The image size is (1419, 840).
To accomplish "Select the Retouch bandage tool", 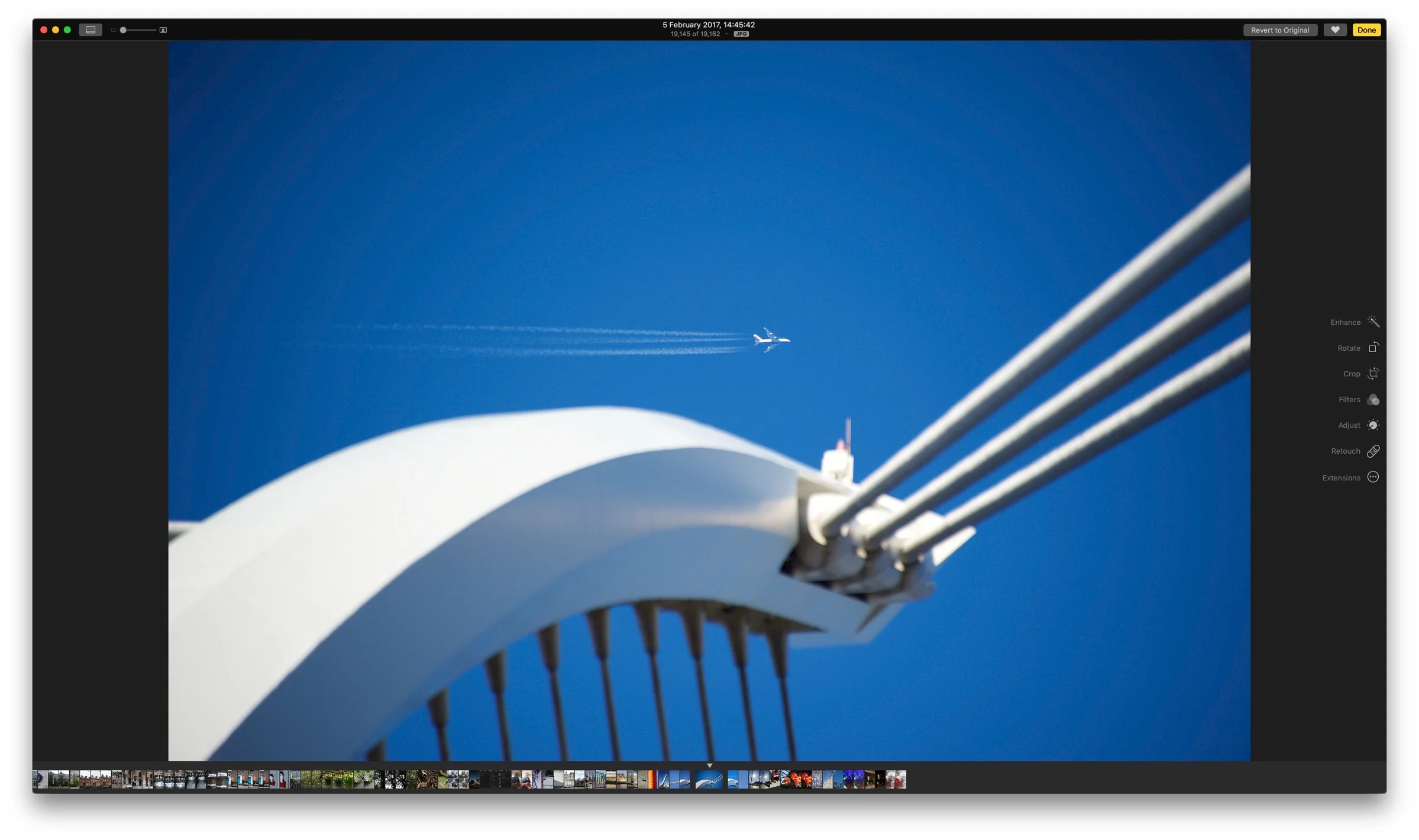I will point(1373,451).
